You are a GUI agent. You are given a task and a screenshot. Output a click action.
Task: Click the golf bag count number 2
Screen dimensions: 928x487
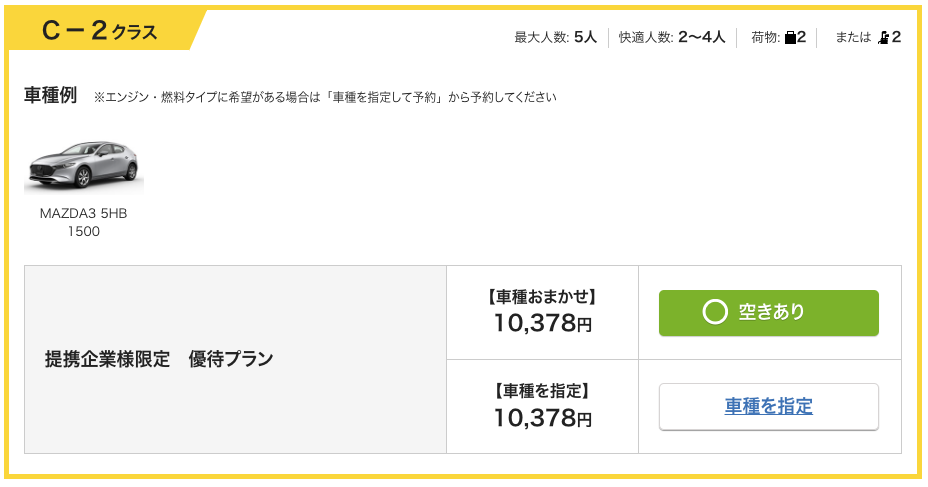(x=896, y=37)
